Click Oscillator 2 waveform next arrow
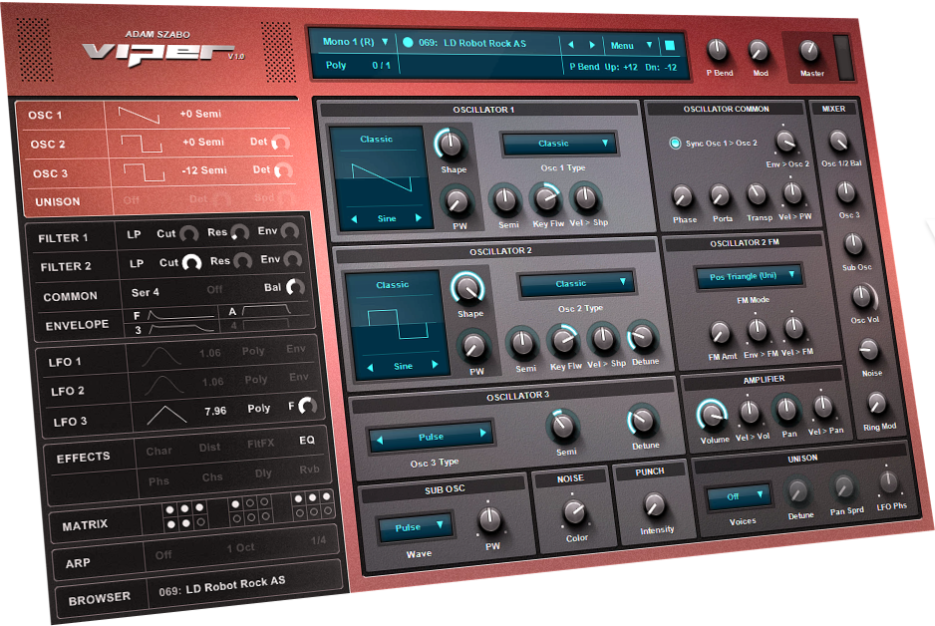The image size is (935, 626). point(435,365)
